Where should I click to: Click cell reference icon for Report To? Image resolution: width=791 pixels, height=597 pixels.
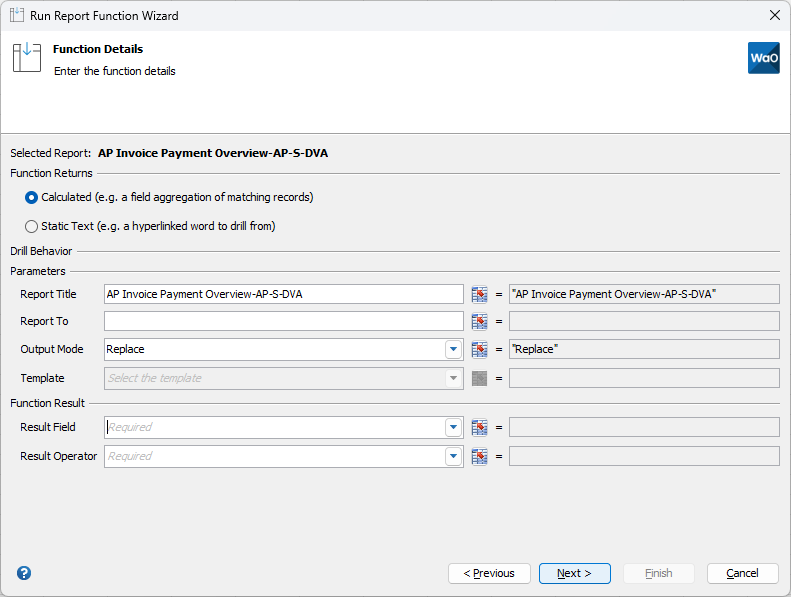click(479, 321)
